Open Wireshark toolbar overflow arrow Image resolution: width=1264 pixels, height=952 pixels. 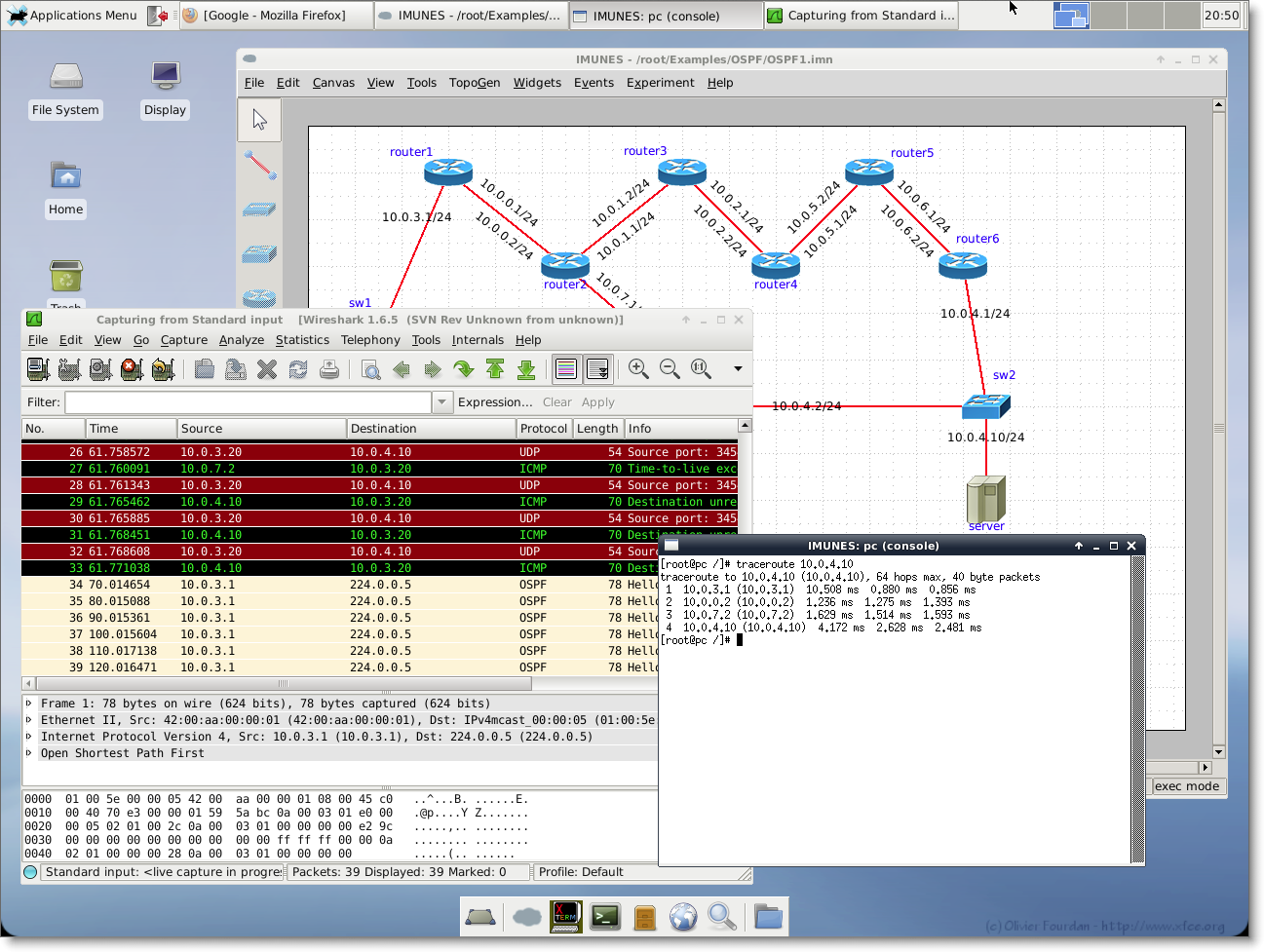pyautogui.click(x=738, y=368)
